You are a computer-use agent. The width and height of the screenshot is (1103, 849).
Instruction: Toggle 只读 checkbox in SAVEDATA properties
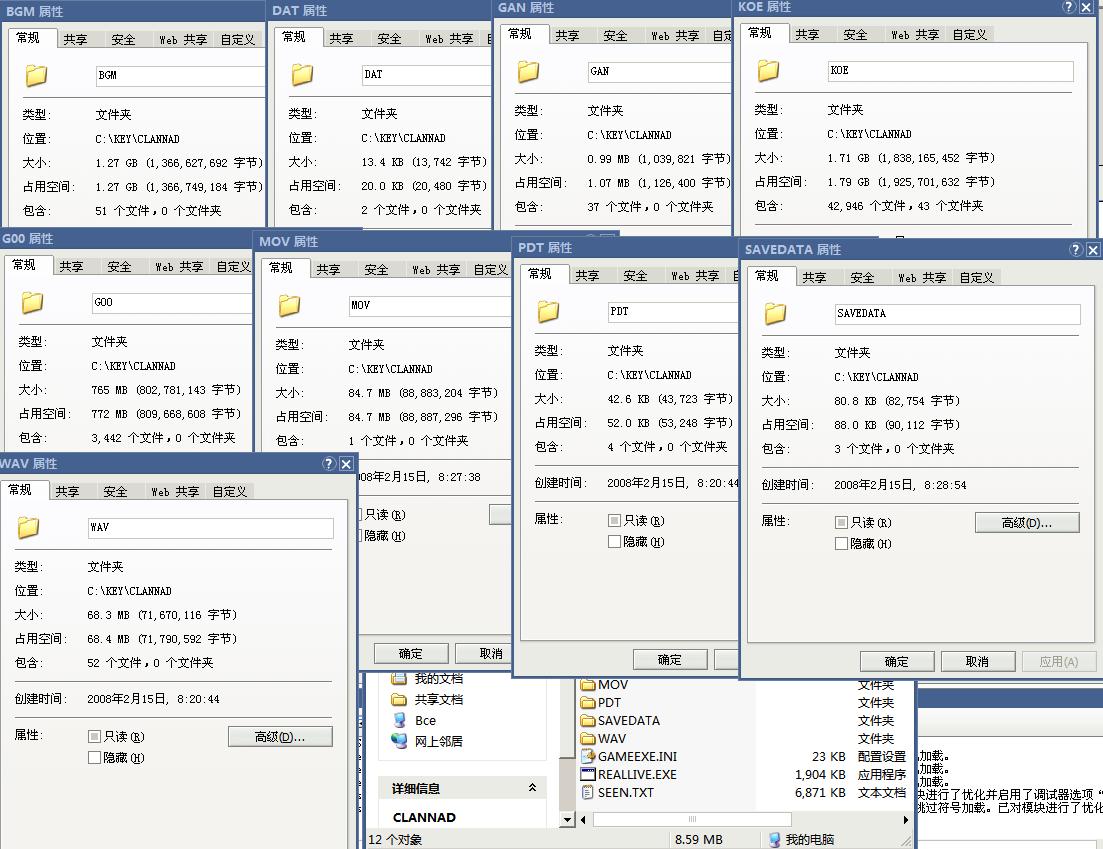(x=841, y=523)
